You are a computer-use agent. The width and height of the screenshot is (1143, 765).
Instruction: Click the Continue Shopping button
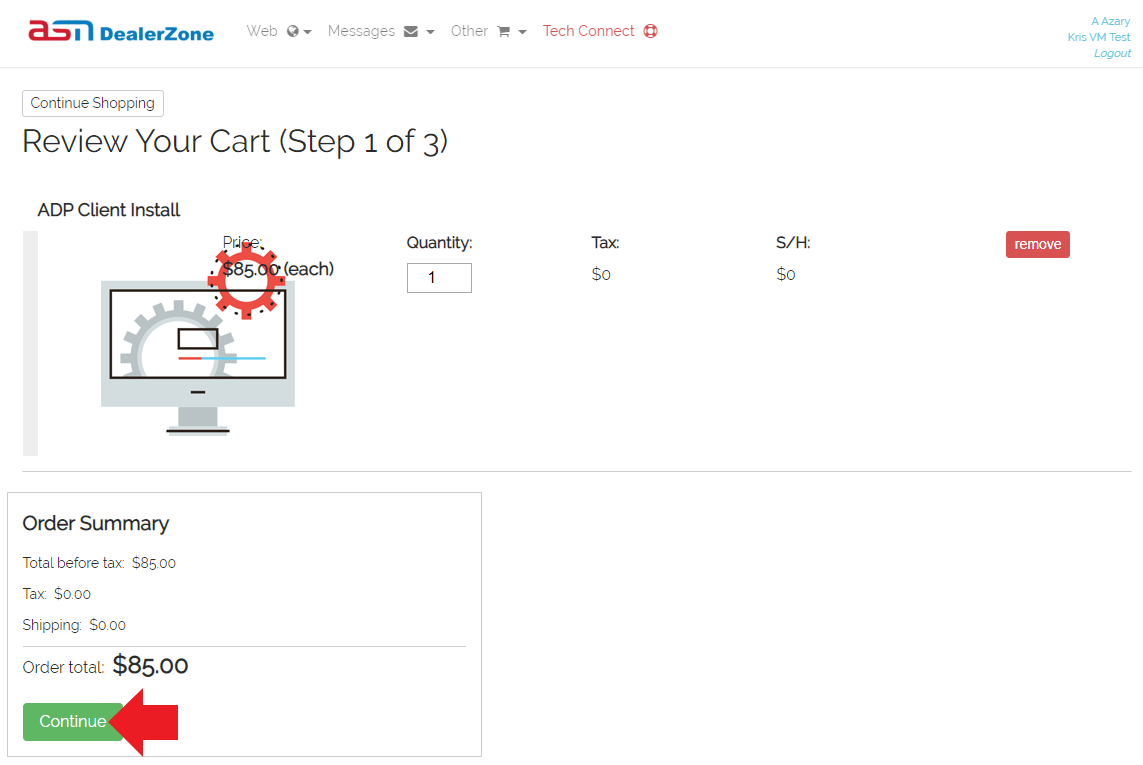click(93, 103)
